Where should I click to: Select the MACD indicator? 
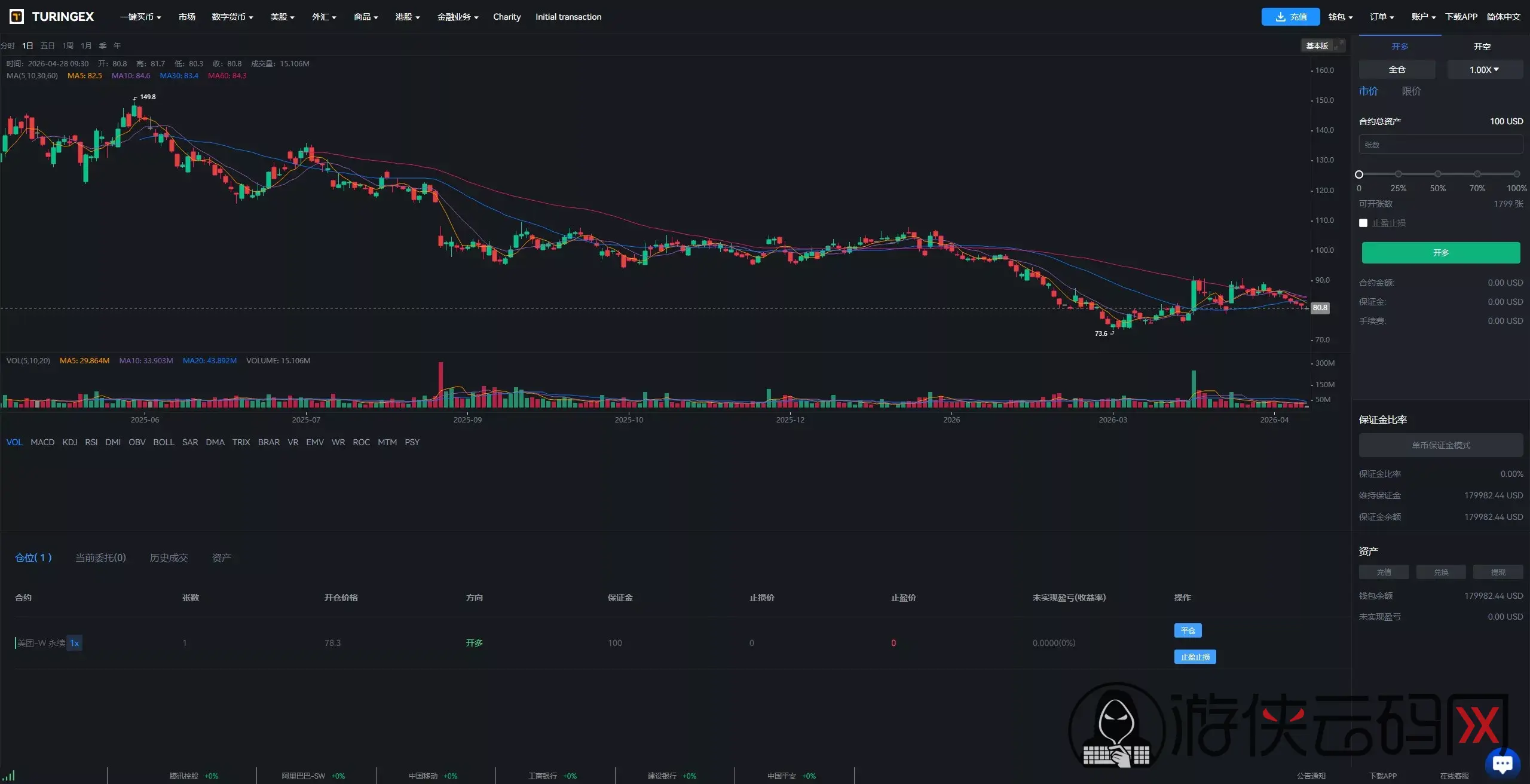(42, 442)
